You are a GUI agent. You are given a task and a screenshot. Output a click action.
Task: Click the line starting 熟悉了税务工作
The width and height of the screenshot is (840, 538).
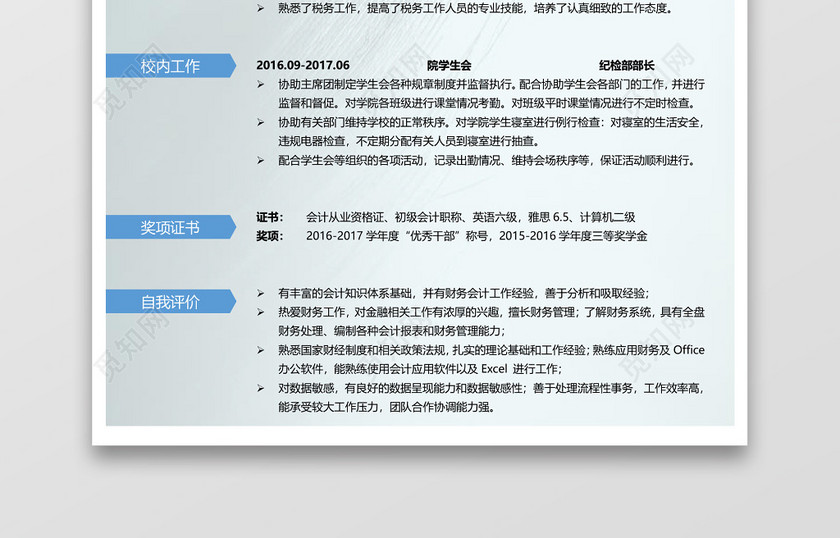pos(476,8)
